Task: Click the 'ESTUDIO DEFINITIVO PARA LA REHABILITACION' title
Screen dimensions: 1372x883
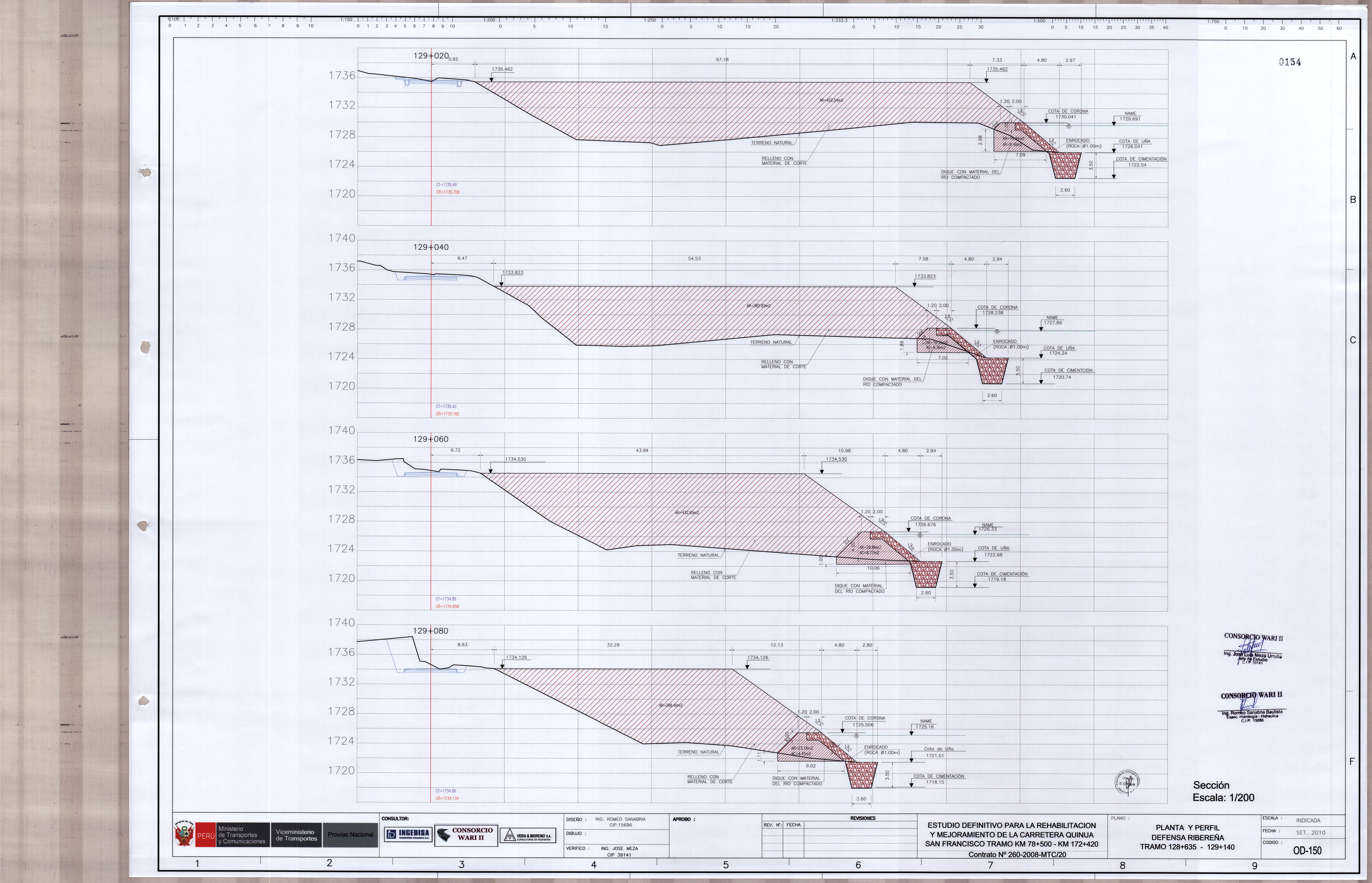Action: pyautogui.click(x=1012, y=826)
